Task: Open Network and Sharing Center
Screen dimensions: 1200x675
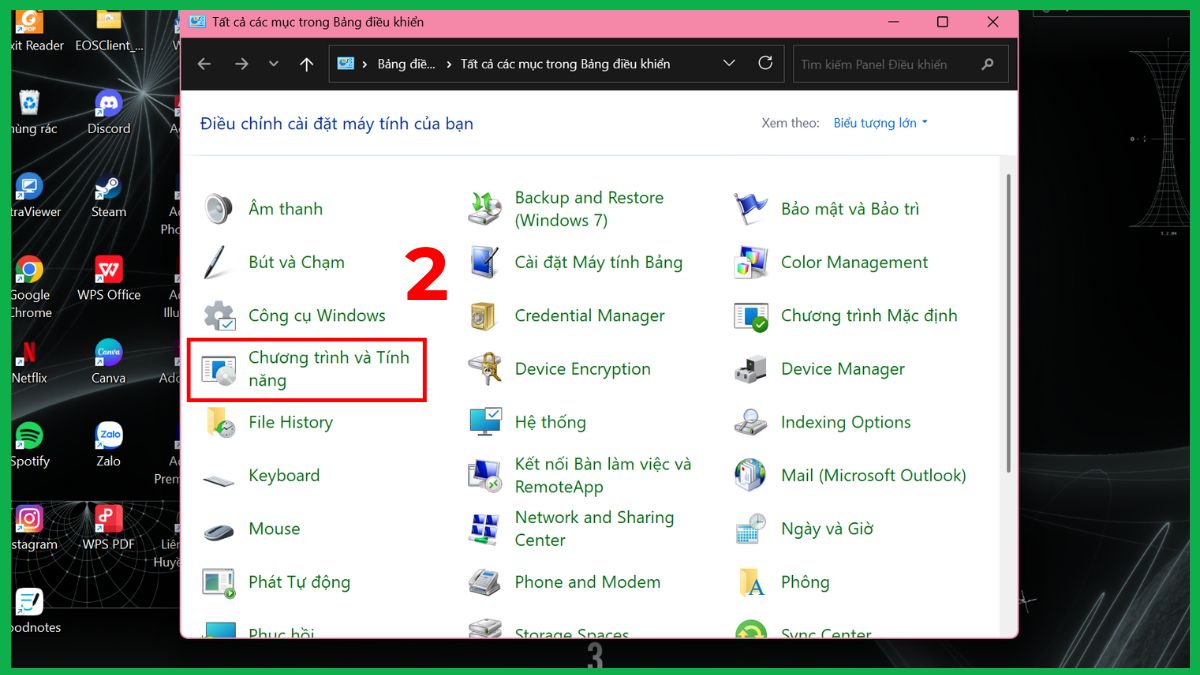Action: [x=594, y=528]
